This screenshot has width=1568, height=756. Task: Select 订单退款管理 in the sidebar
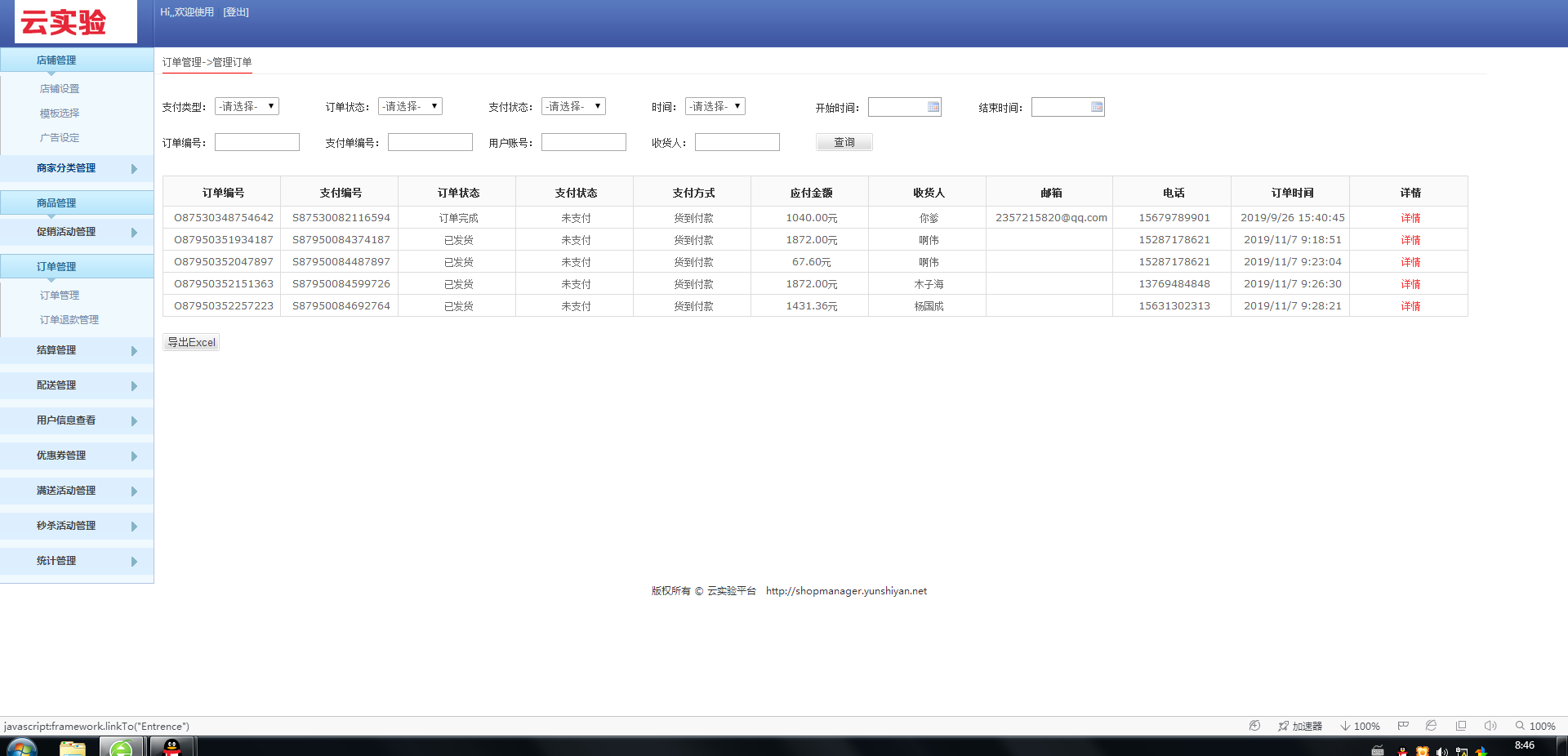(69, 320)
